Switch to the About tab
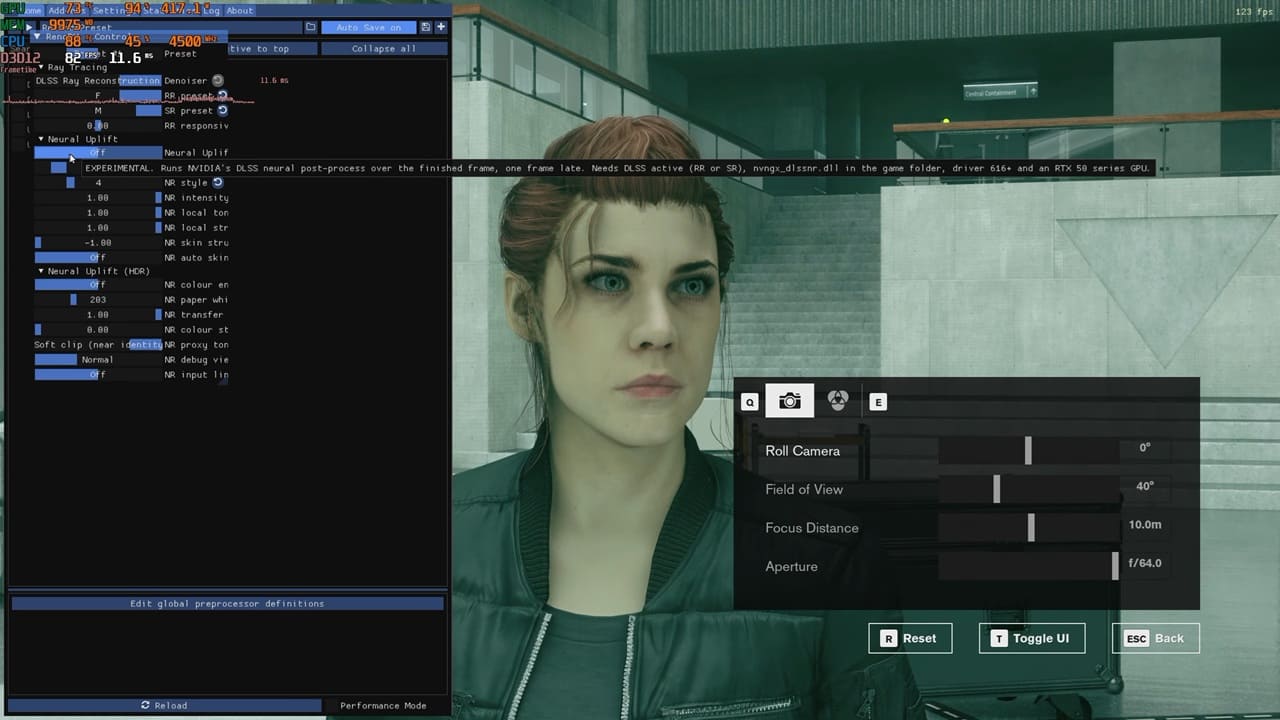Image resolution: width=1280 pixels, height=720 pixels. (x=240, y=10)
